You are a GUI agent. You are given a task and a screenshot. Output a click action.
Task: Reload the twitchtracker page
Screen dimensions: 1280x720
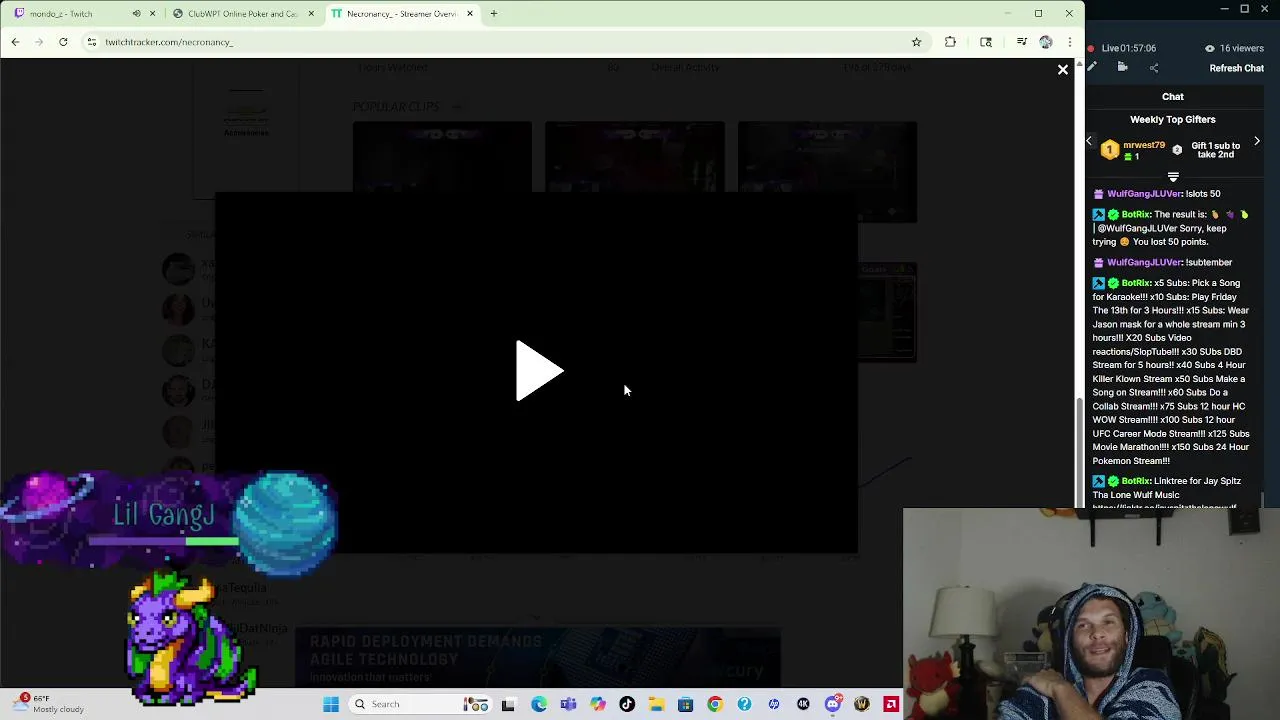pos(63,42)
